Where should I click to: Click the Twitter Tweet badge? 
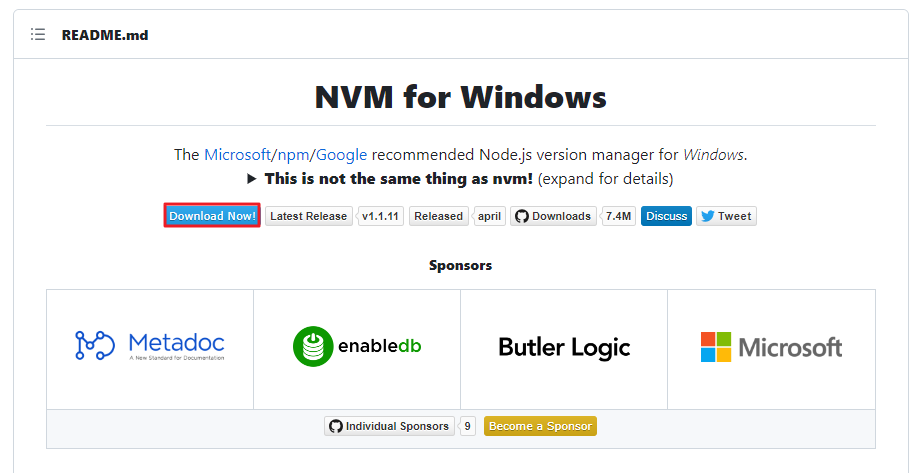click(x=726, y=216)
